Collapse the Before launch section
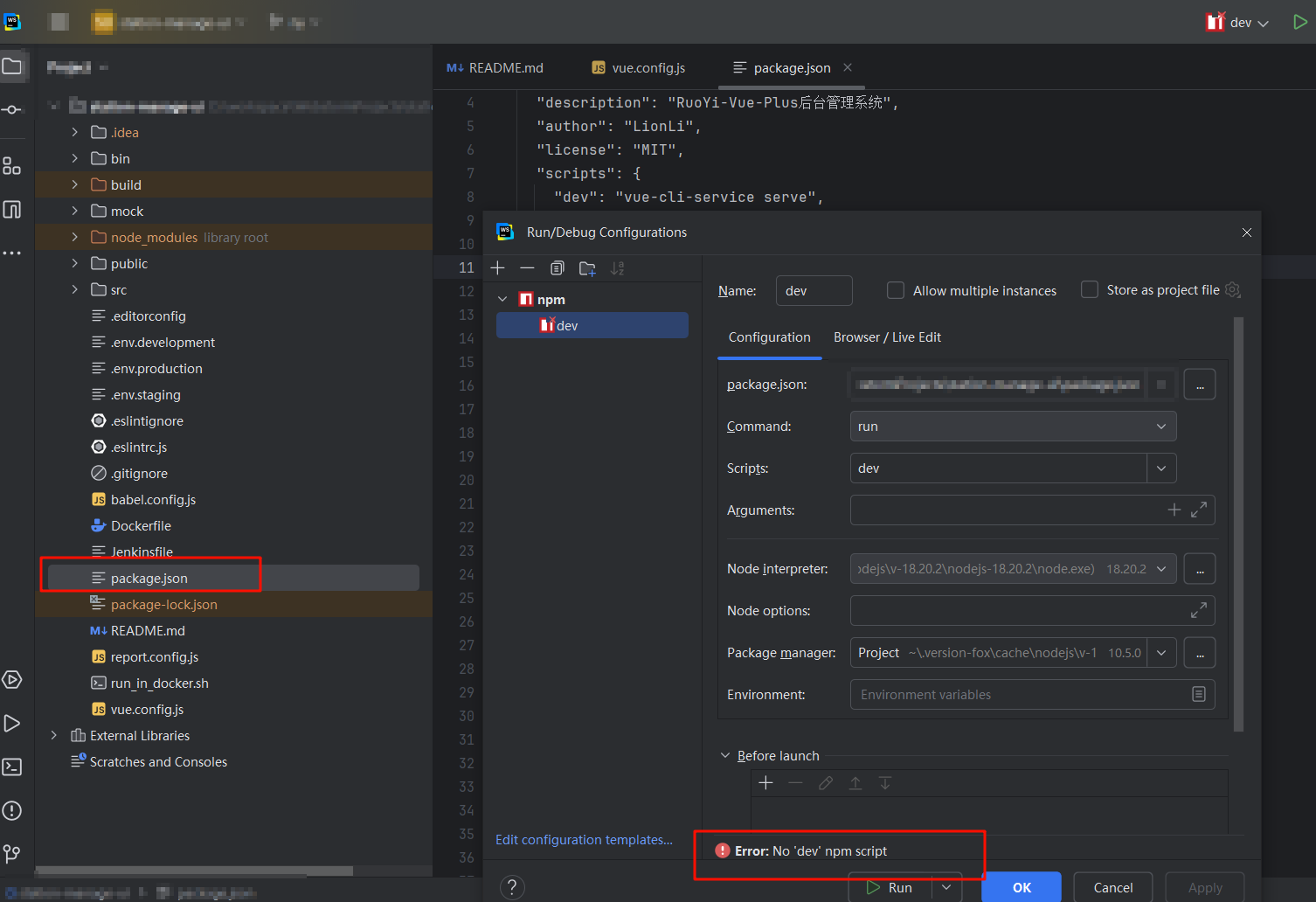The width and height of the screenshot is (1316, 902). [725, 756]
